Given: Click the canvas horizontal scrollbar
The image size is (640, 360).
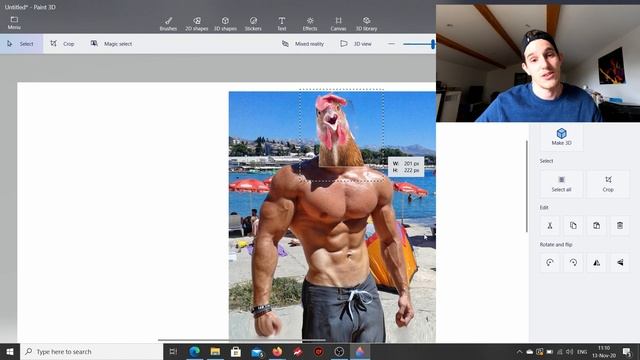Looking at the screenshot, I should 242,340.
